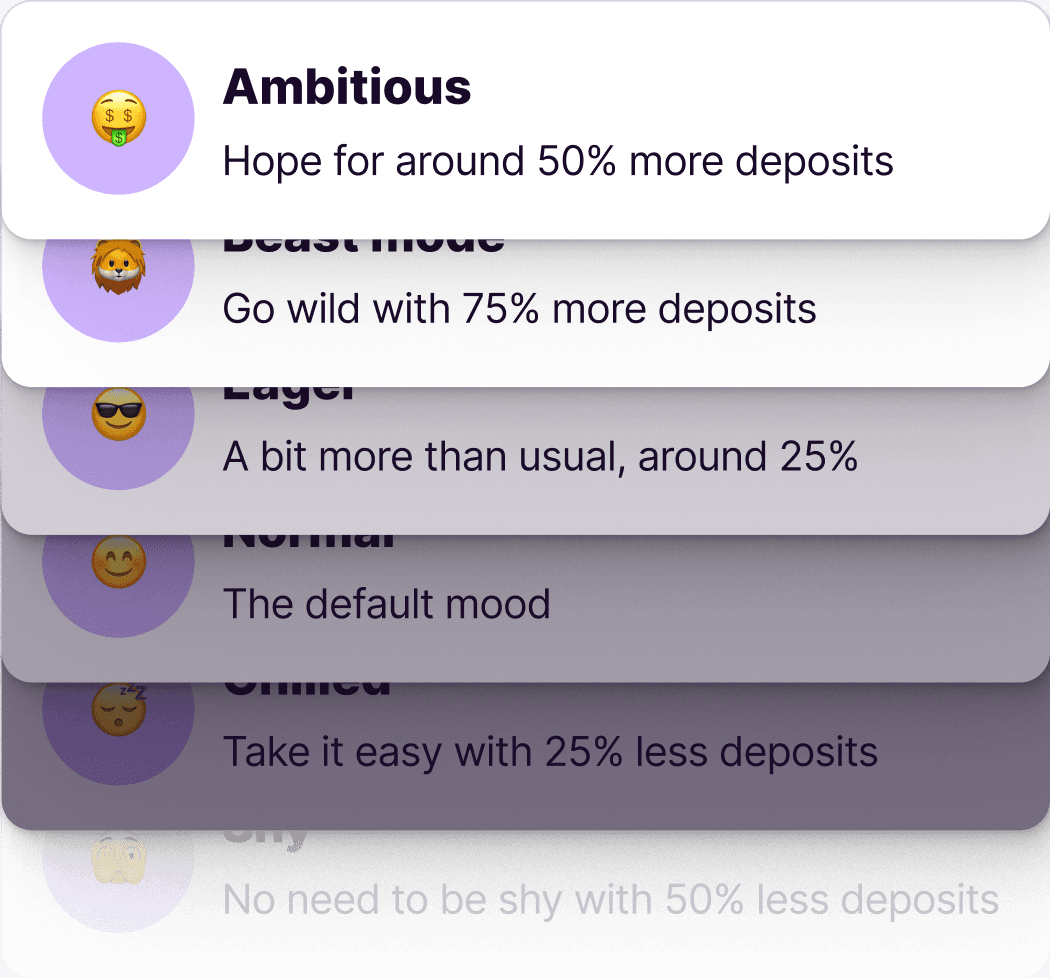The width and height of the screenshot is (1050, 978).
Task: Click the Ambitious heading text
Action: [x=348, y=88]
